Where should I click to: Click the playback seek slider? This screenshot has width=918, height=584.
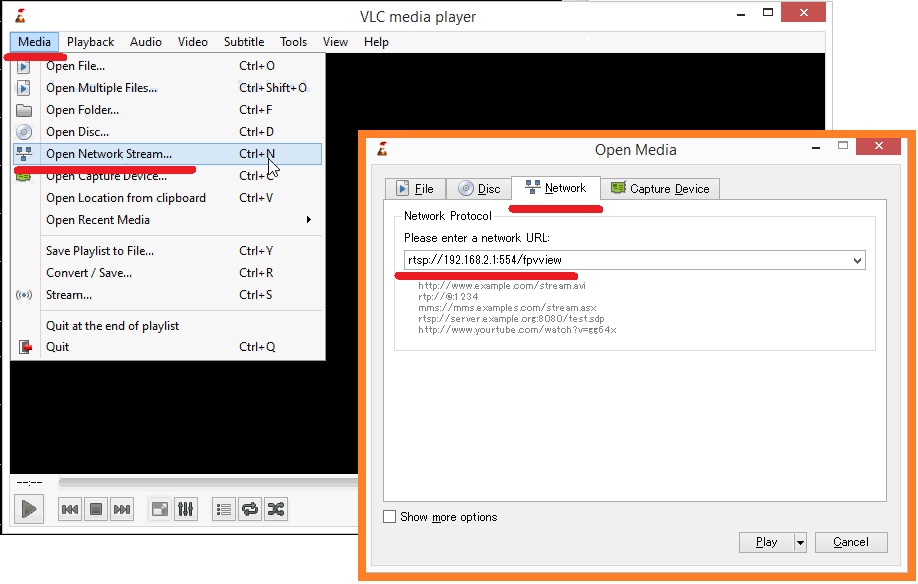point(200,483)
